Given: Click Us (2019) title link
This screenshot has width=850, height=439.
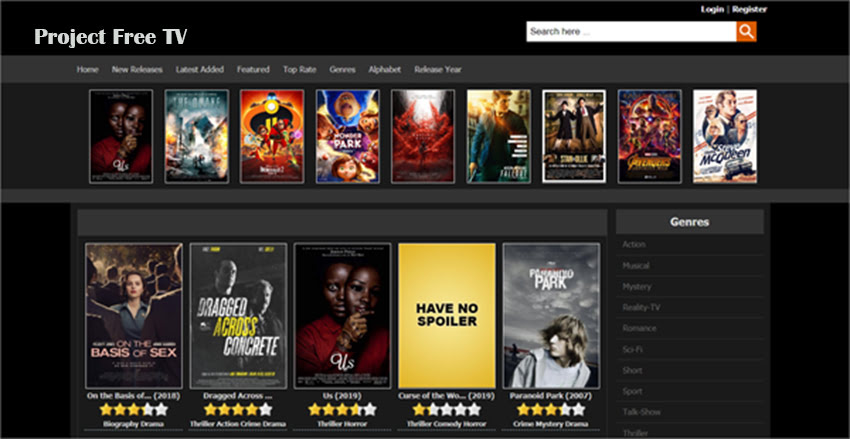Looking at the screenshot, I should tap(342, 396).
